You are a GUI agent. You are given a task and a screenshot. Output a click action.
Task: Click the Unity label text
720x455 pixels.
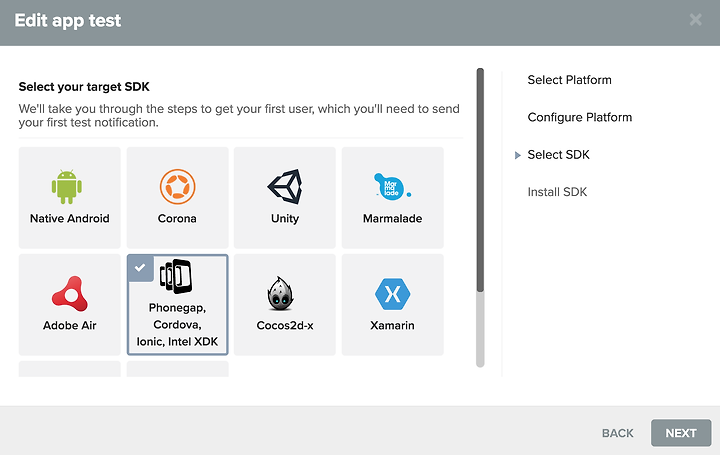pyautogui.click(x=285, y=219)
